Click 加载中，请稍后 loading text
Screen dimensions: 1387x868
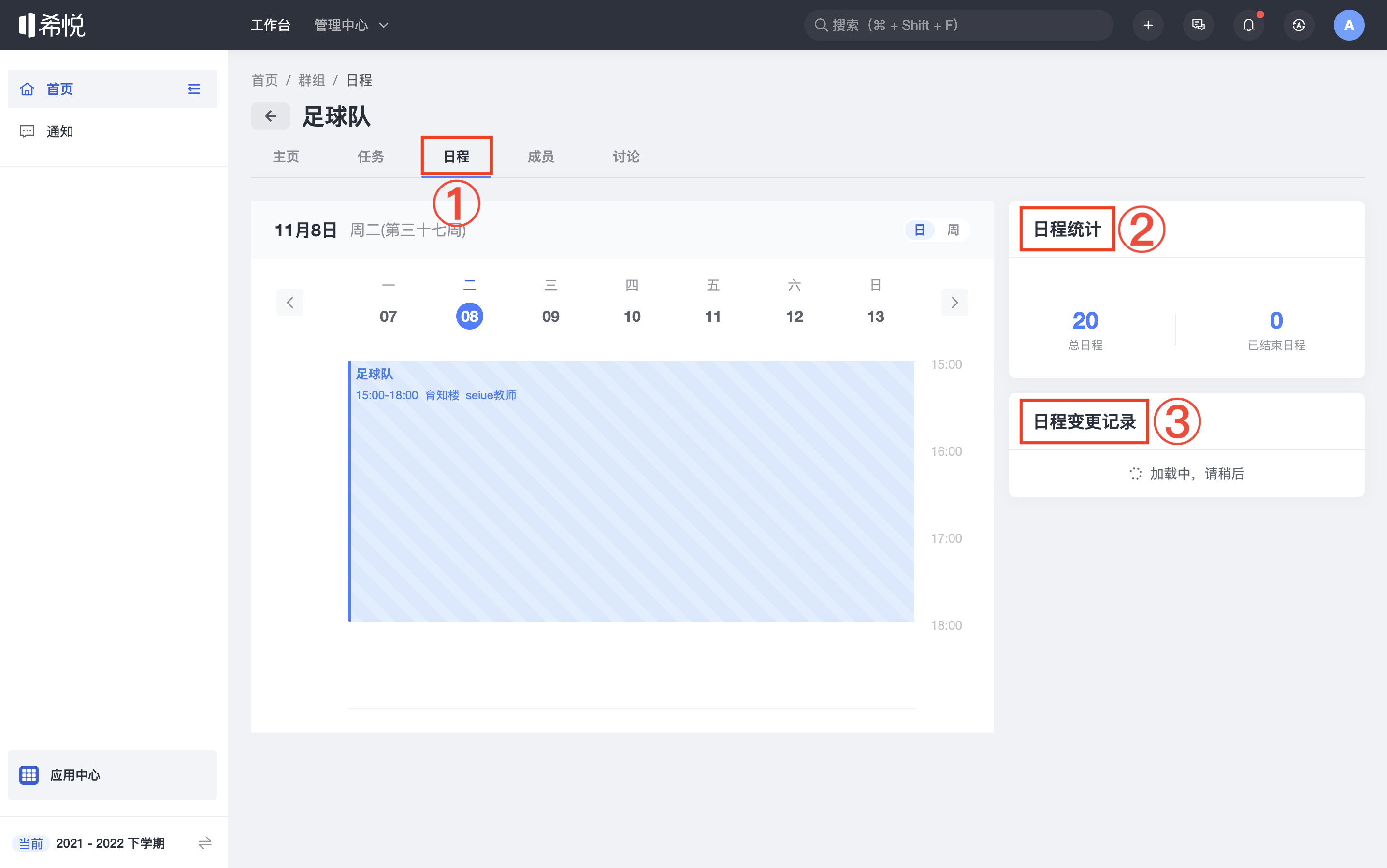click(1197, 474)
